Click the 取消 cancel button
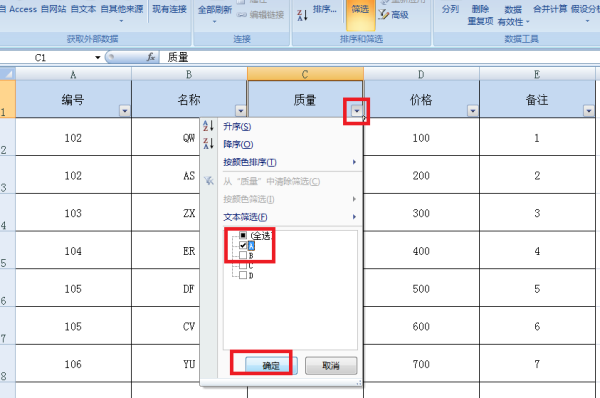 click(331, 365)
